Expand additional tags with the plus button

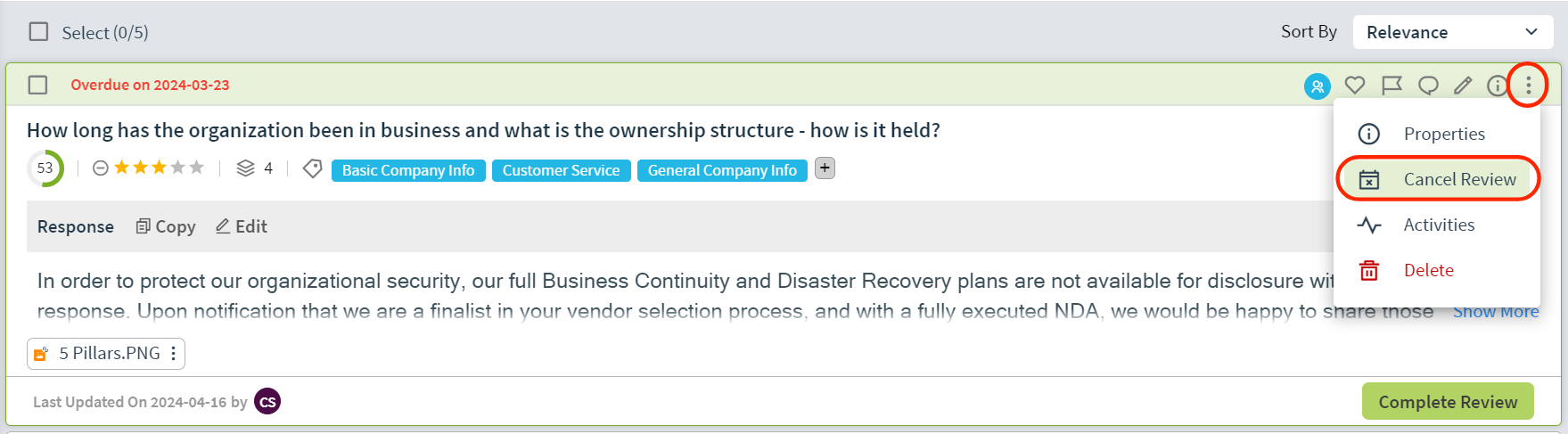tap(825, 168)
